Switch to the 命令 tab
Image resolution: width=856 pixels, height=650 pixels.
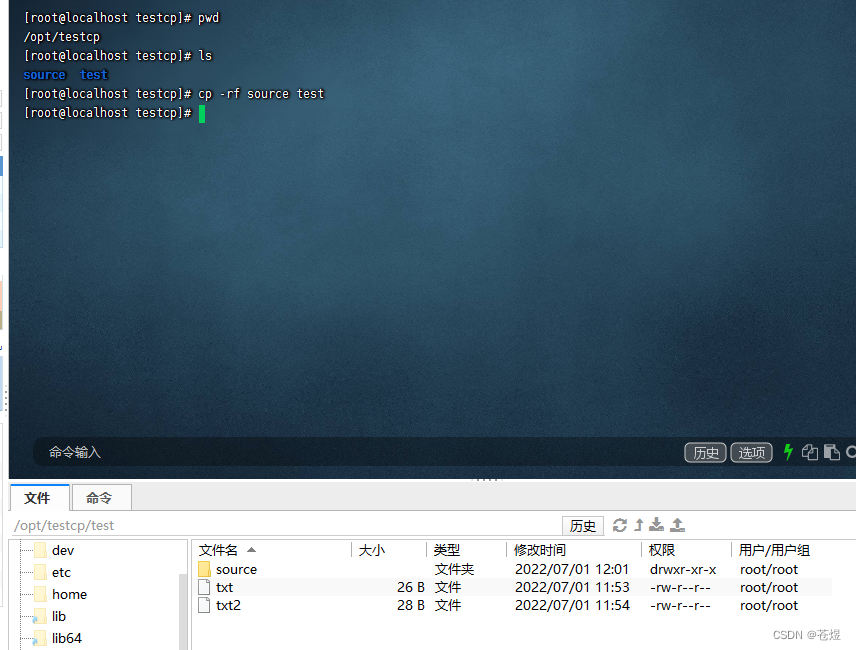(100, 497)
